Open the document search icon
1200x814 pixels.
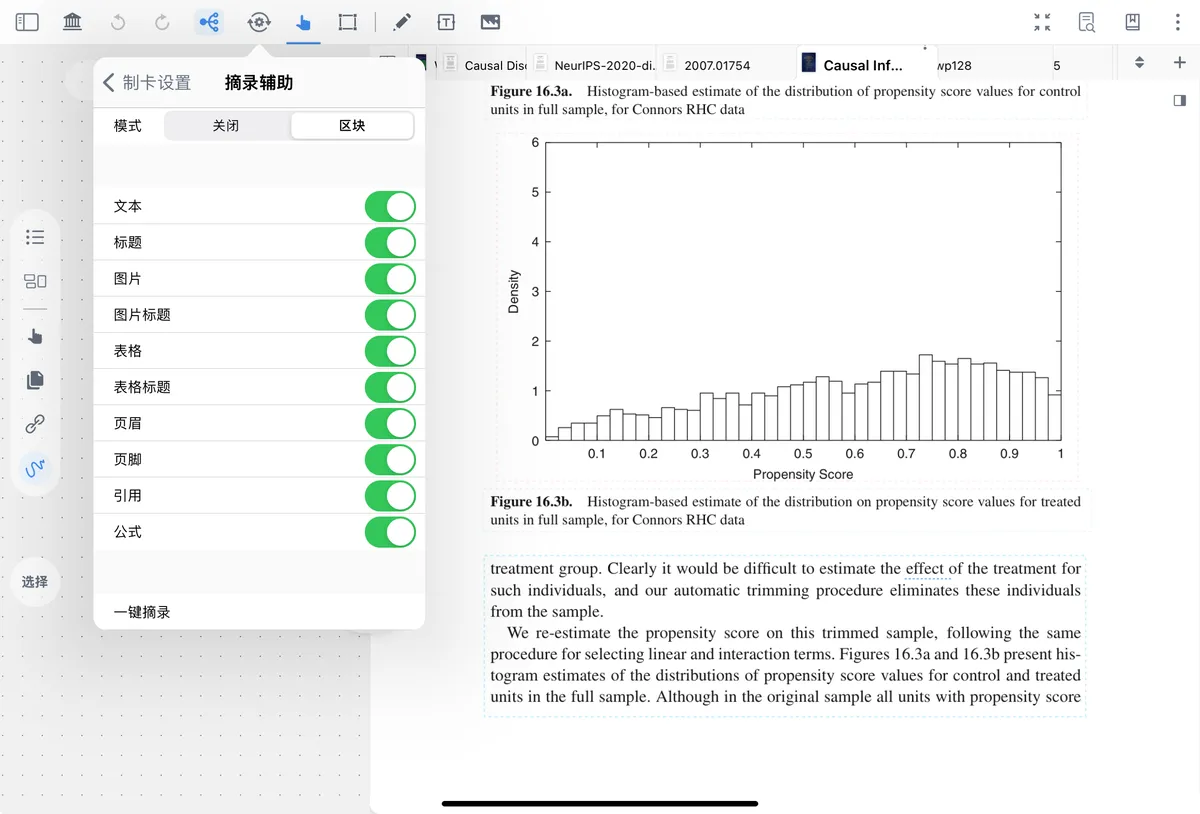(x=1087, y=22)
